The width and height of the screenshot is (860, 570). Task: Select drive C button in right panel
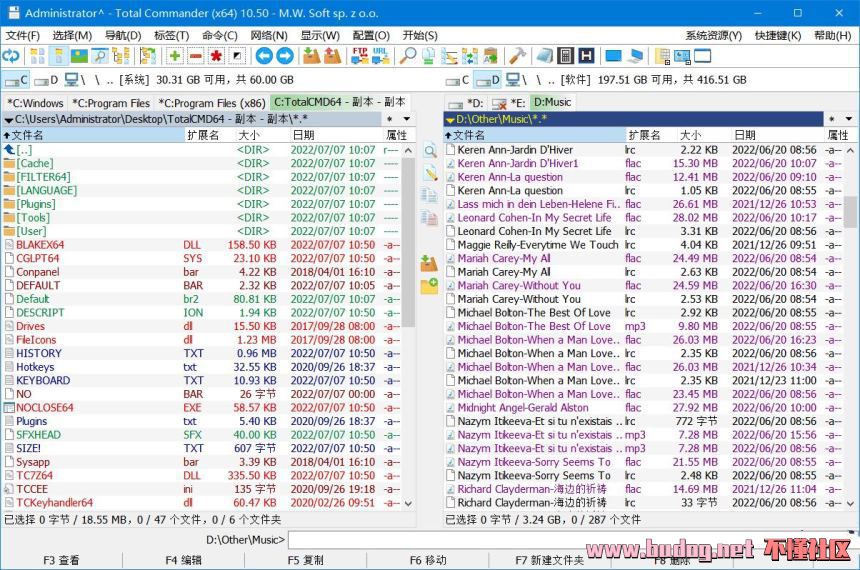pyautogui.click(x=458, y=80)
